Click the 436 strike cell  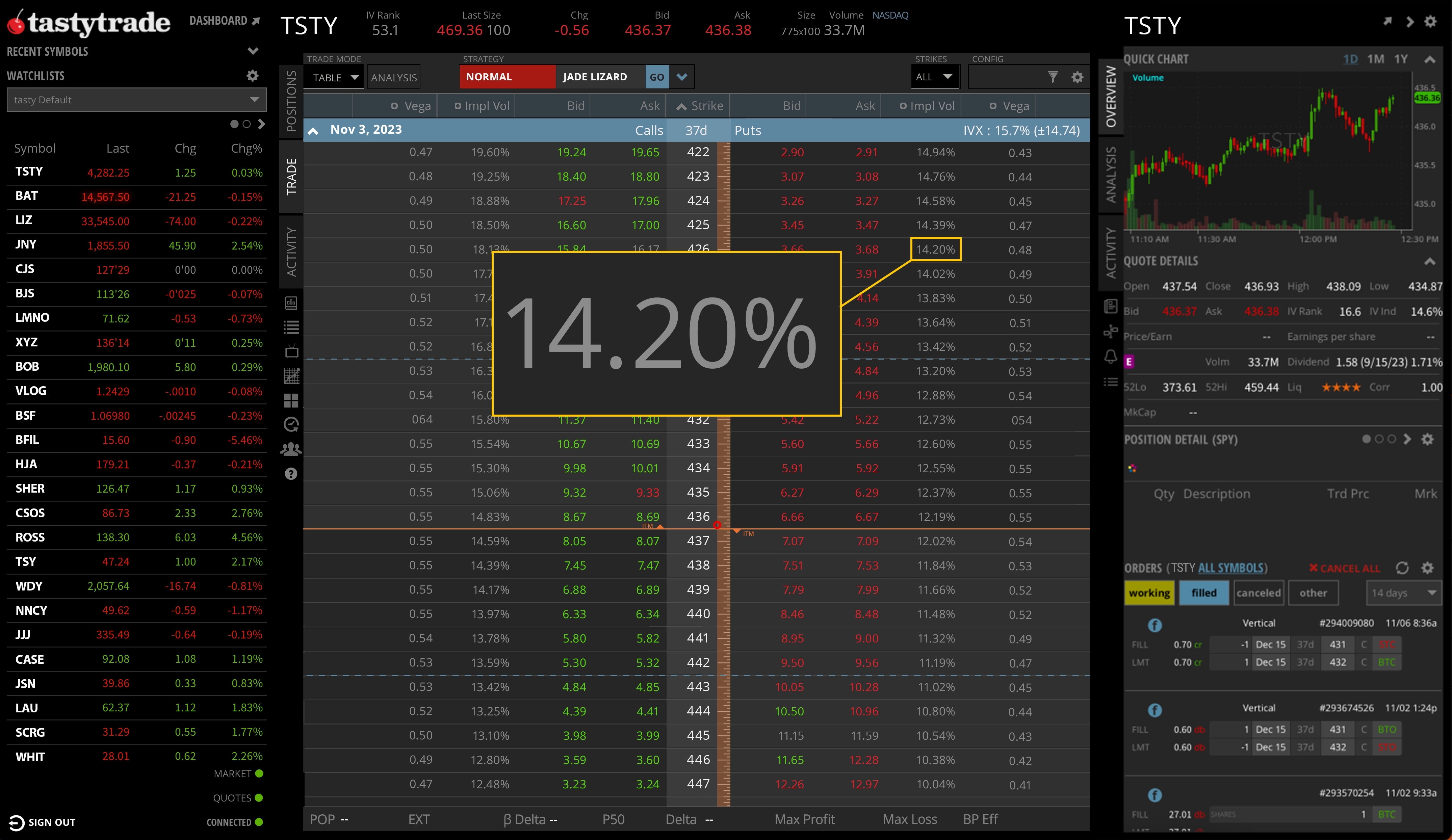[x=698, y=516]
